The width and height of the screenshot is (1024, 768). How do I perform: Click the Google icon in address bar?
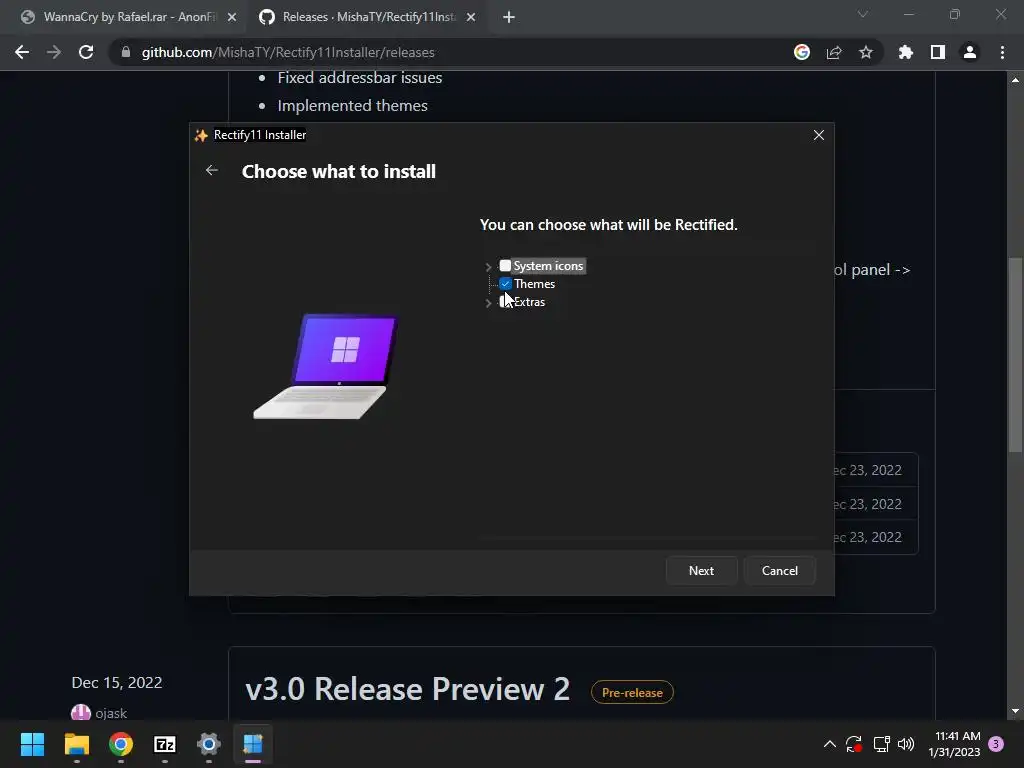click(x=802, y=52)
